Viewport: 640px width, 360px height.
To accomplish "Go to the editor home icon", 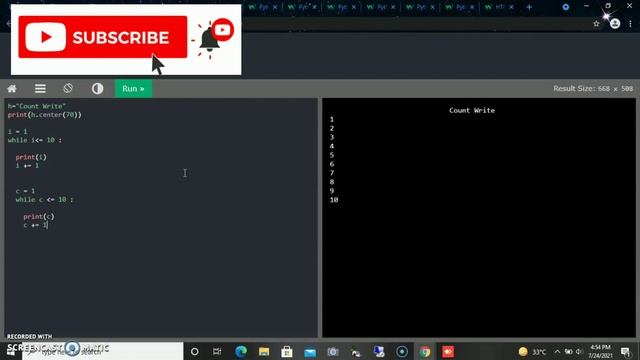I will [x=12, y=89].
